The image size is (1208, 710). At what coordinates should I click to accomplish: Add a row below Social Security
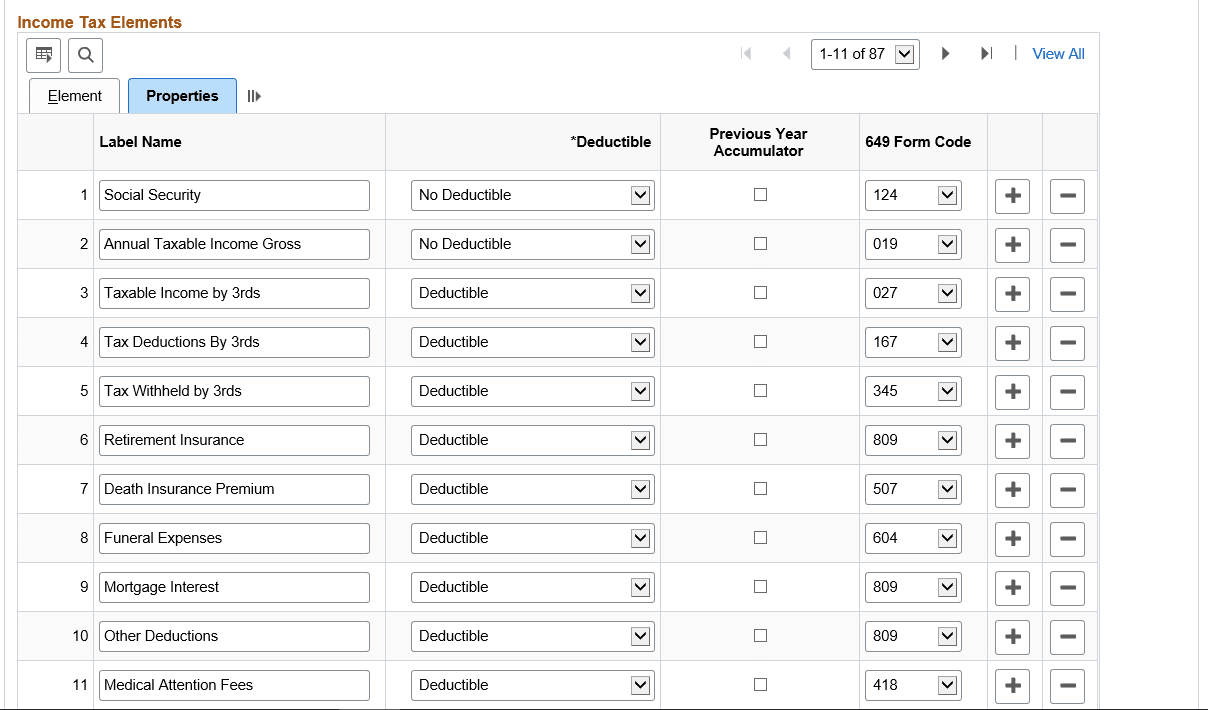tap(1012, 195)
